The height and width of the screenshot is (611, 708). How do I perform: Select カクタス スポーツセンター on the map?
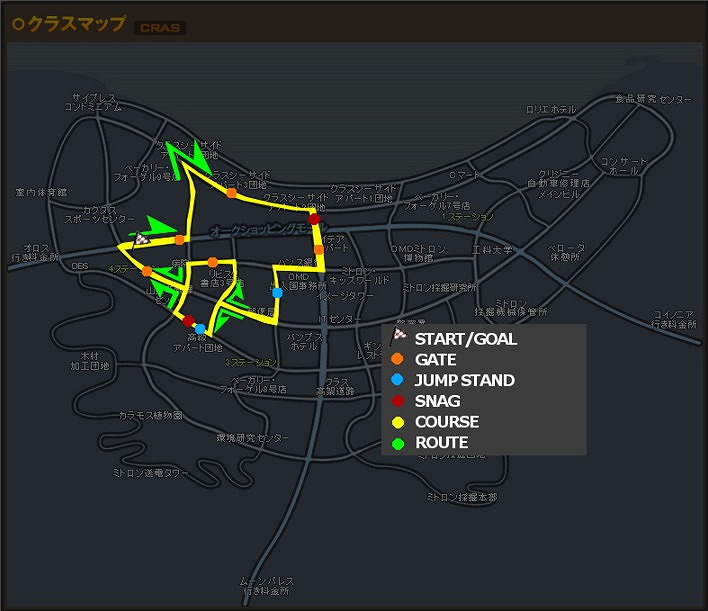click(x=99, y=215)
